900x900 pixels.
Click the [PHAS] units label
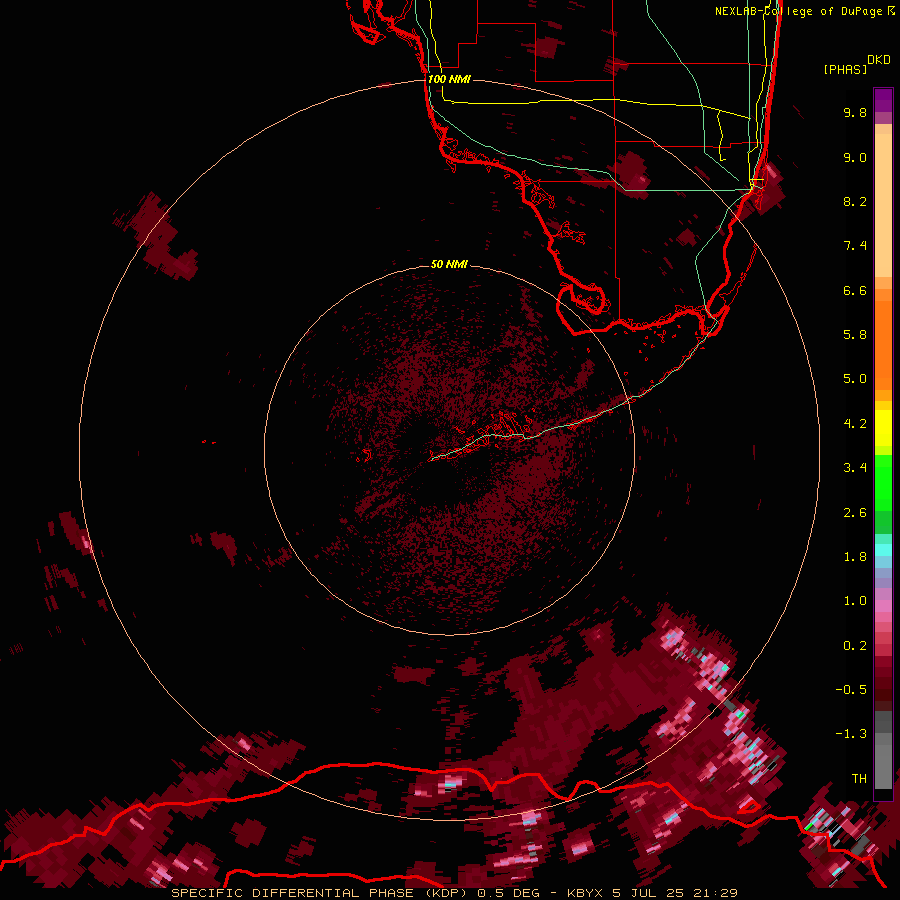click(x=845, y=69)
